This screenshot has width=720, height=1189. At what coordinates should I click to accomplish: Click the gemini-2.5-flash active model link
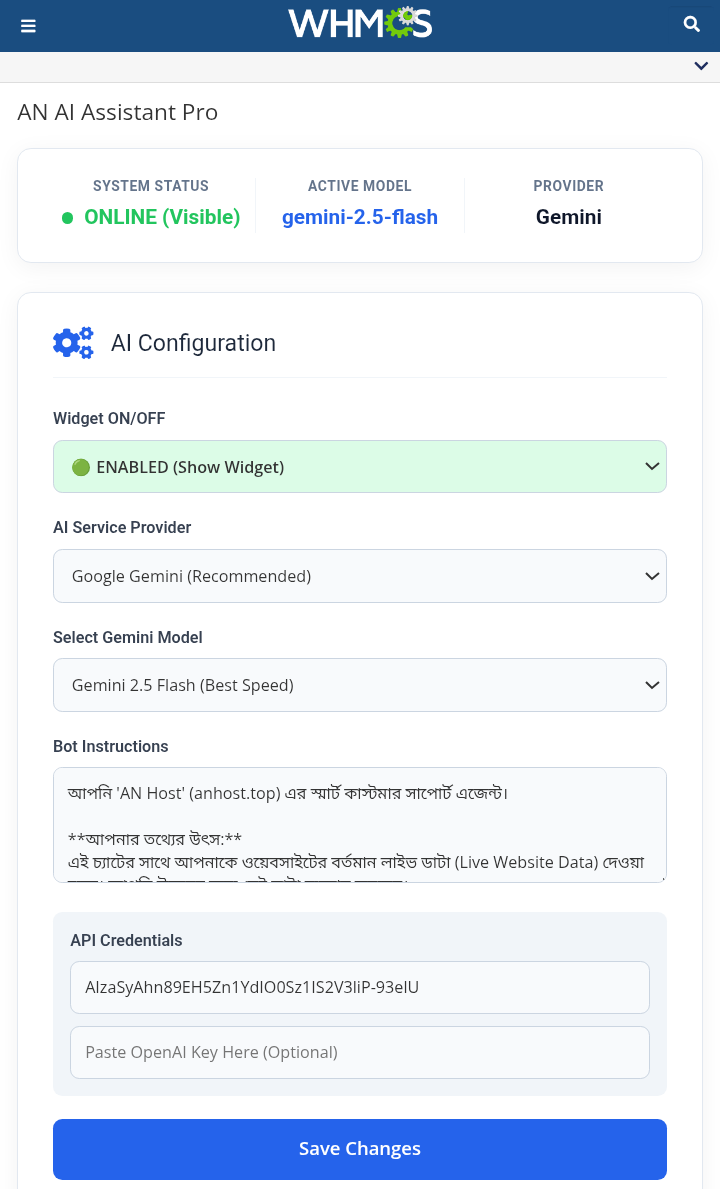point(360,217)
